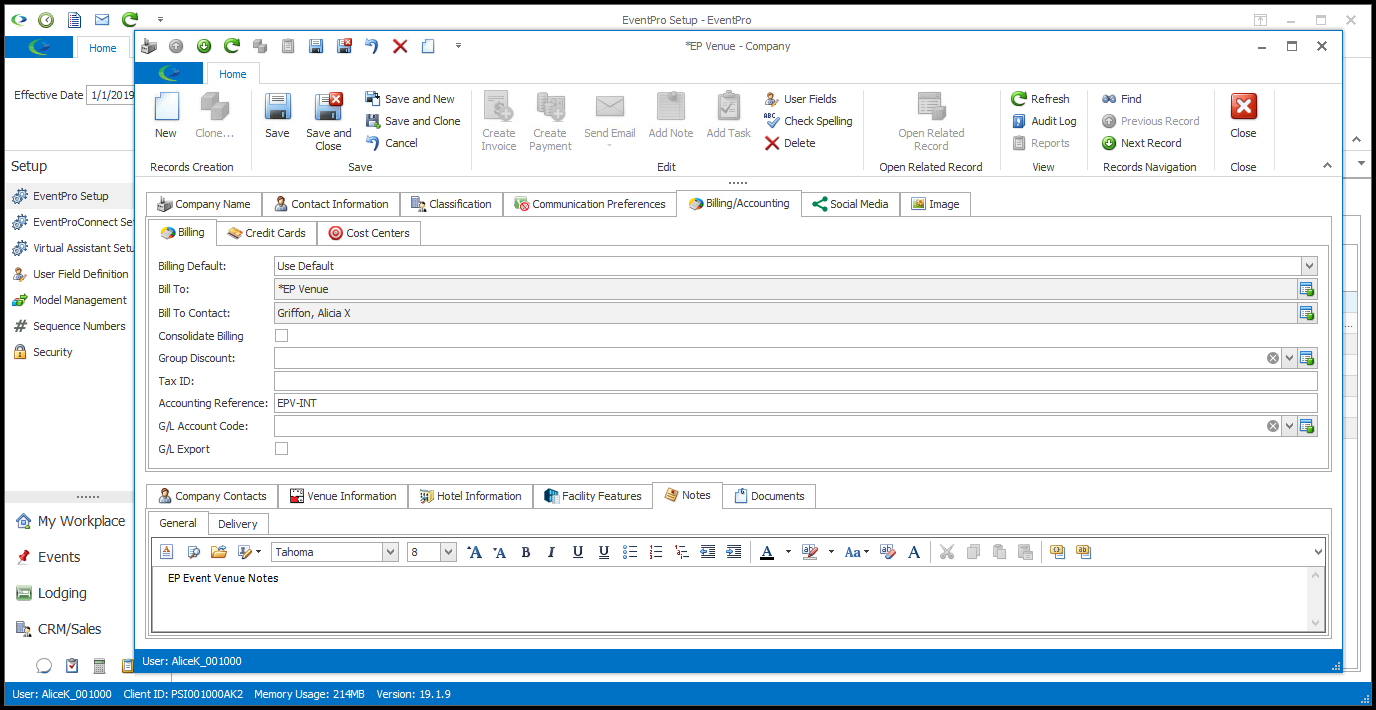
Task: Open the Cost Centers sub-tab
Action: click(x=369, y=233)
